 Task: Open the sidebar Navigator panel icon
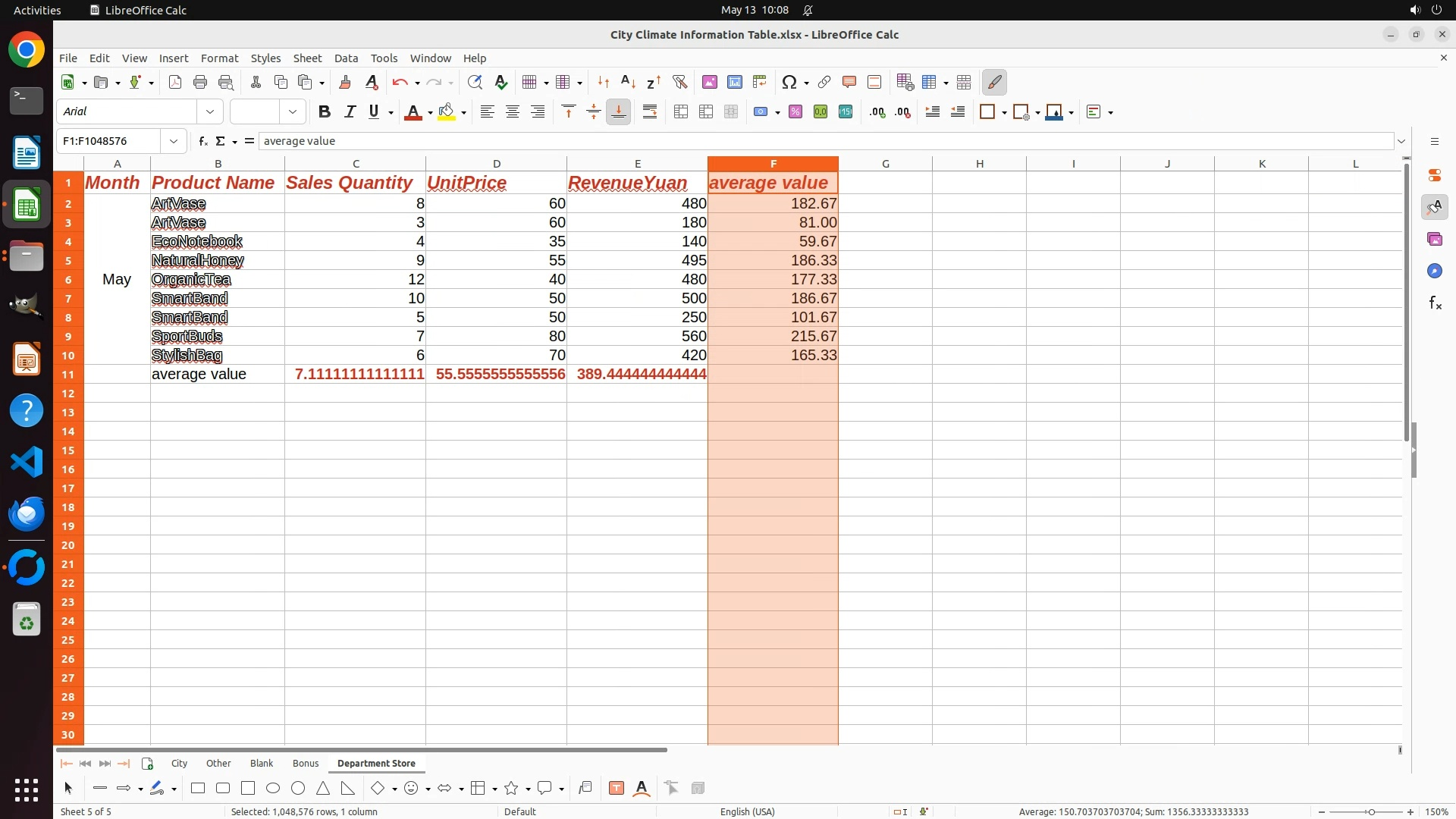pos(1434,271)
